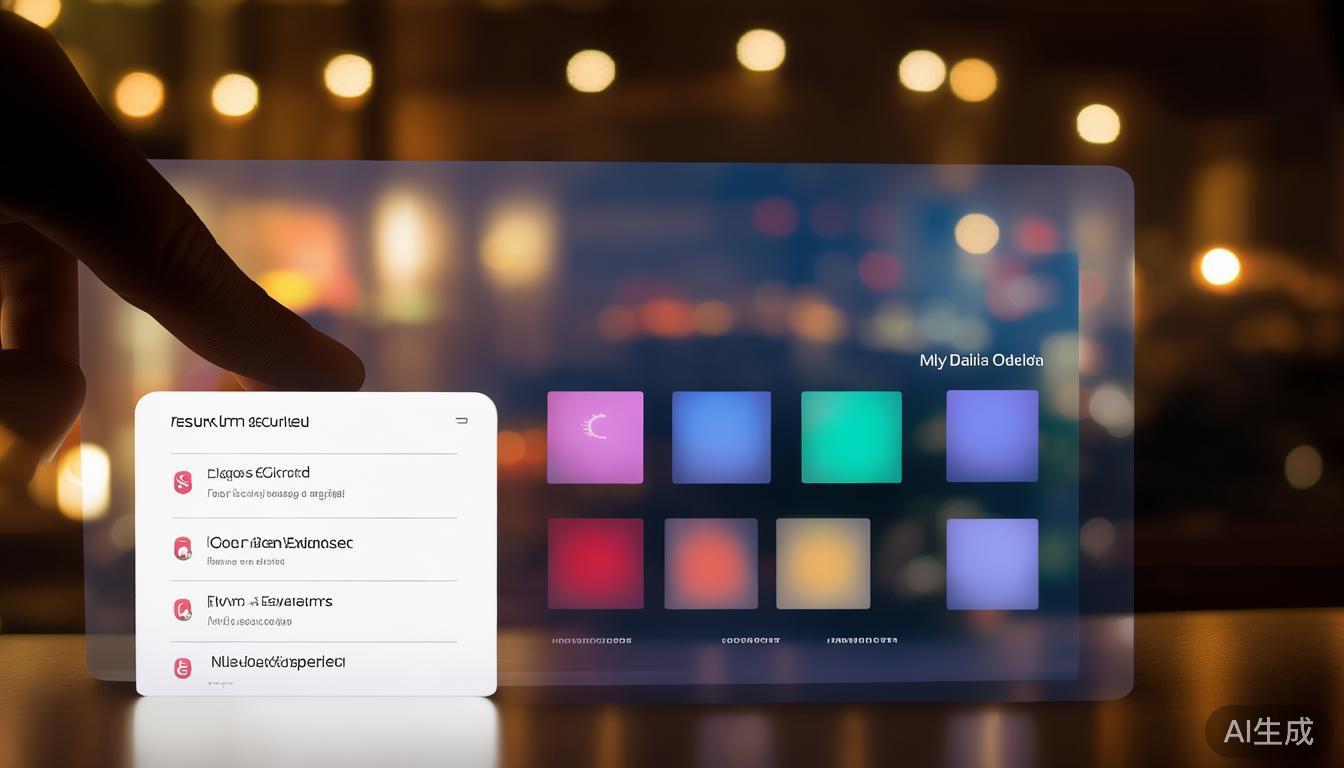Select the yellow glowing tile
This screenshot has width=1344, height=768.
tap(823, 563)
